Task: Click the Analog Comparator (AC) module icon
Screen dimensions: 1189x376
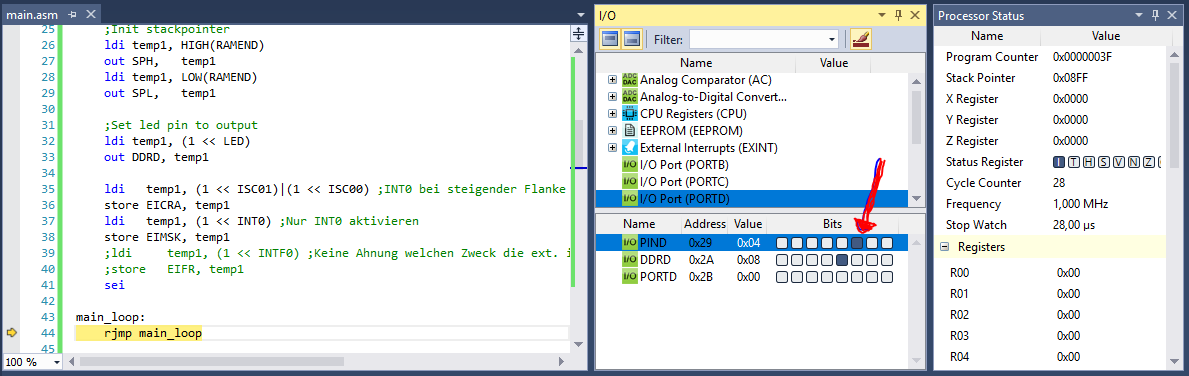Action: pyautogui.click(x=629, y=80)
